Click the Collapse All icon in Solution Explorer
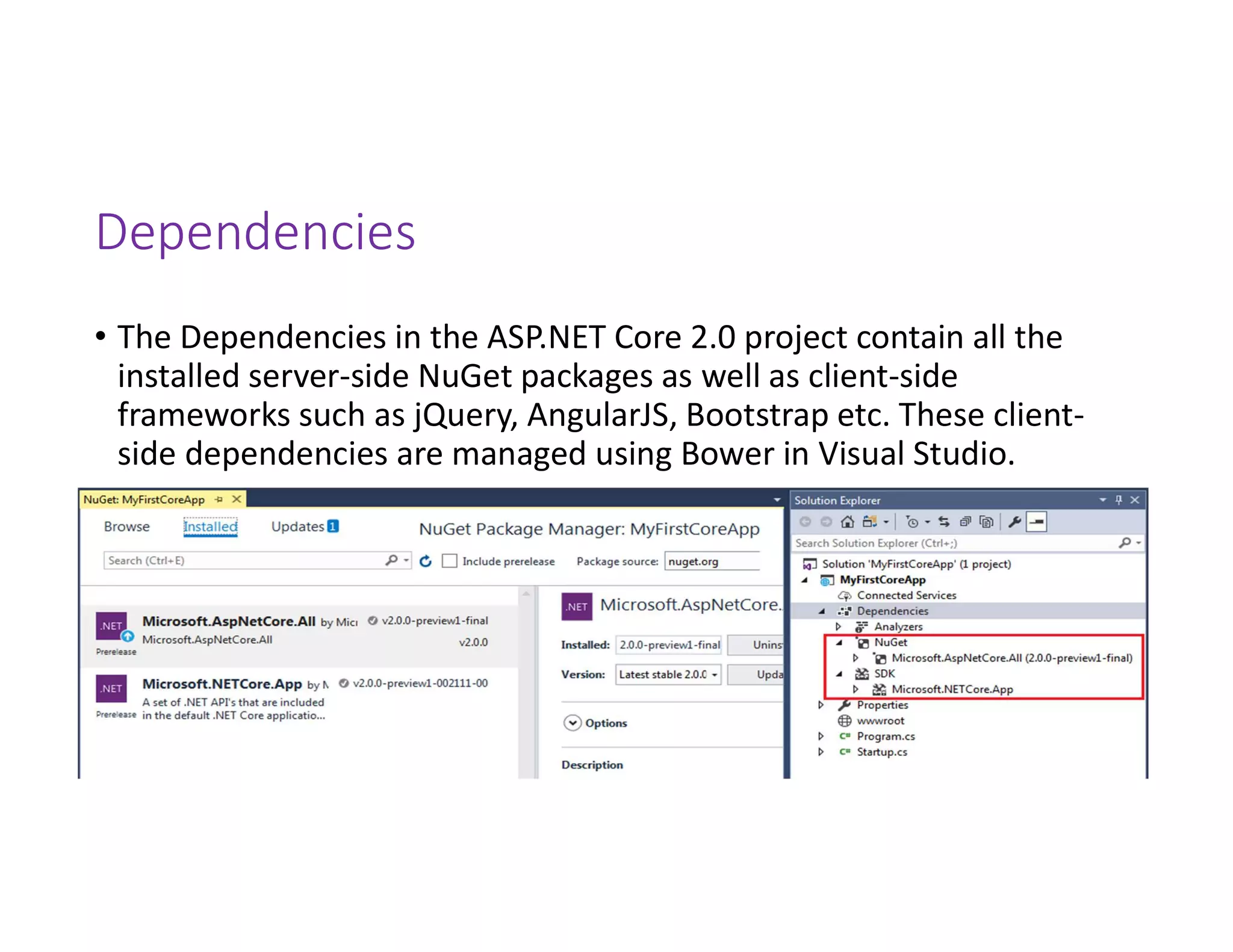Viewport: 1233px width, 952px height. click(965, 522)
